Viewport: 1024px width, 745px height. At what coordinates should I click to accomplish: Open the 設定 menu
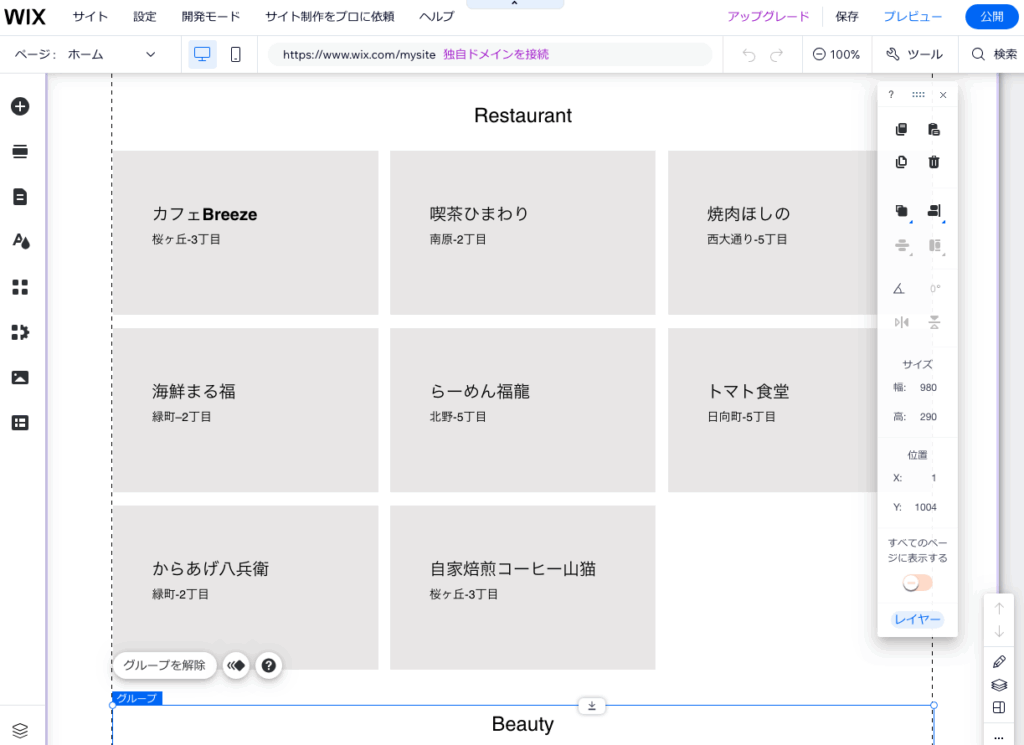click(x=144, y=16)
